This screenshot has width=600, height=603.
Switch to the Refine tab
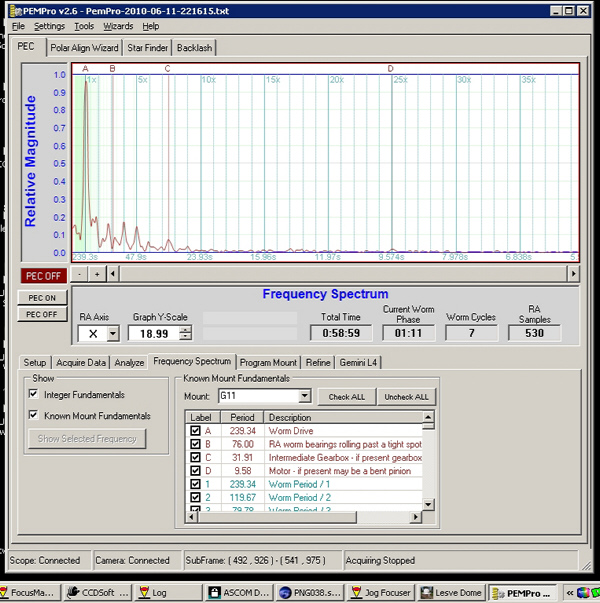pos(318,363)
